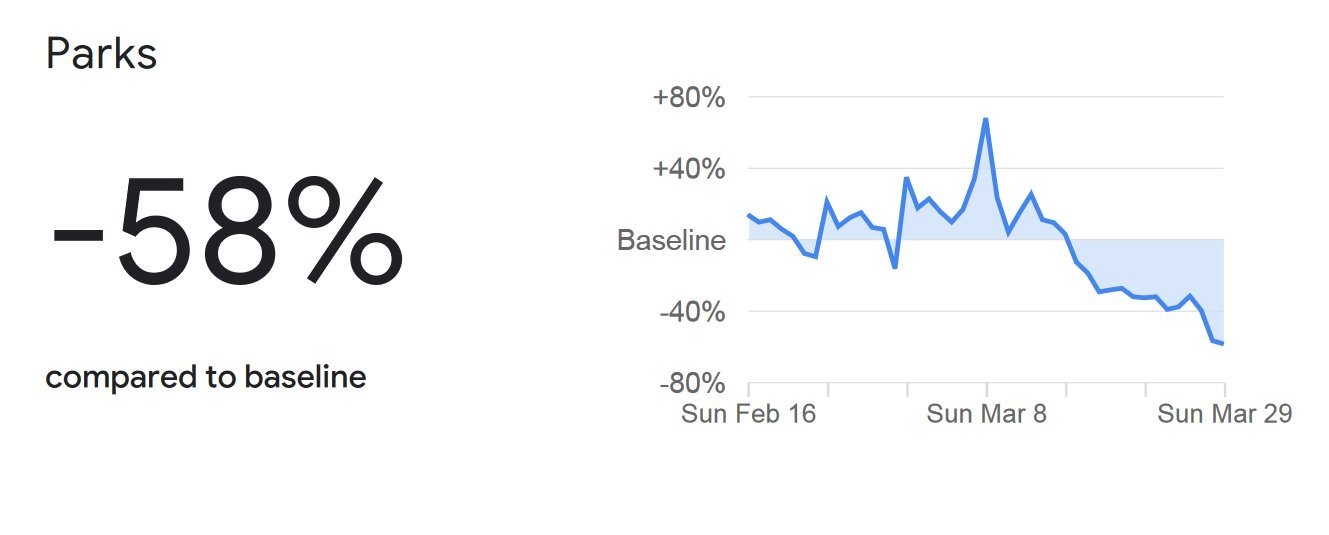Screen dimensions: 1329x535
Task: Click the +40% y-axis label
Action: click(688, 169)
